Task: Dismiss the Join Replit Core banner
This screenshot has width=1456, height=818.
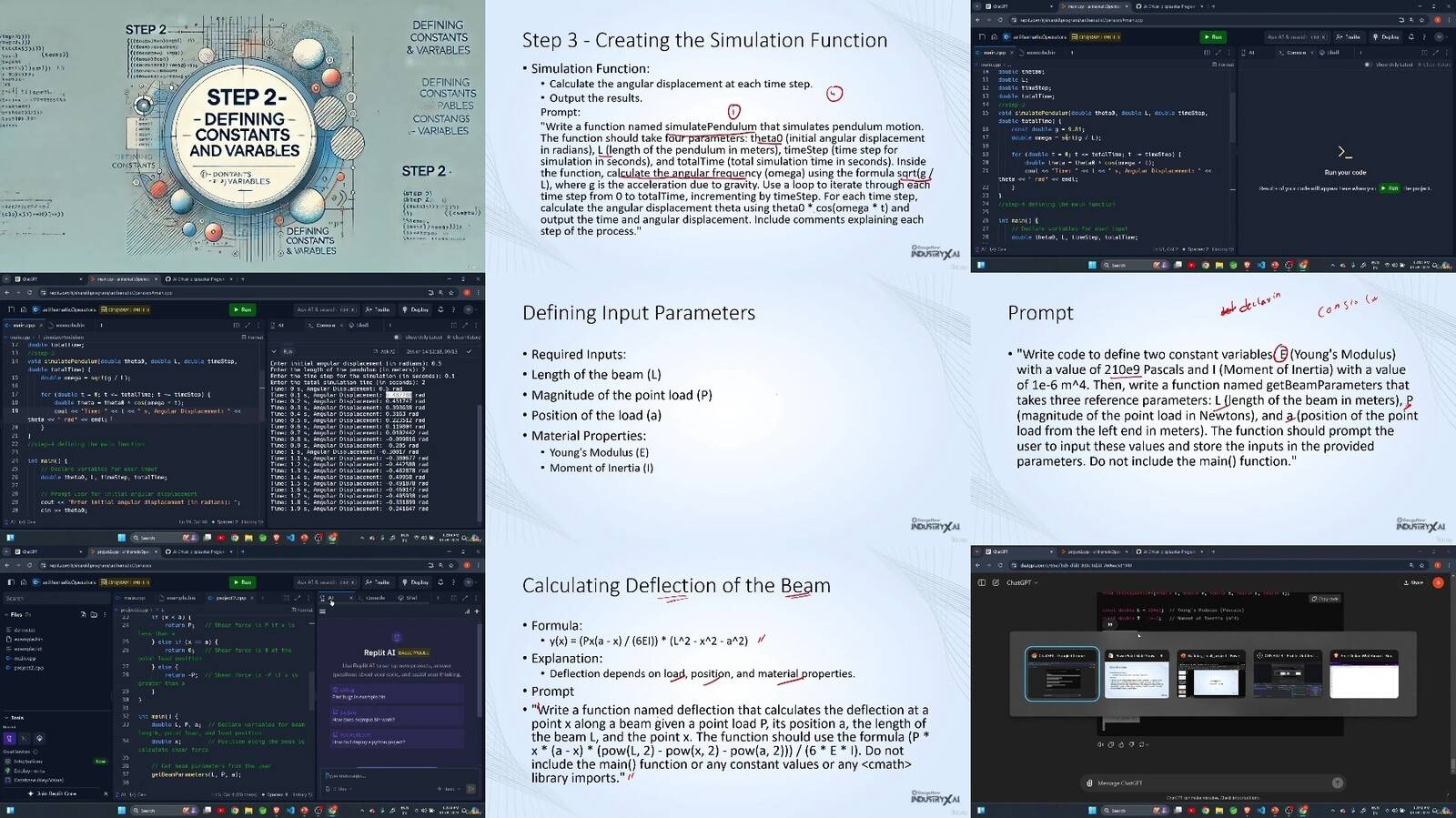Action: (x=106, y=793)
